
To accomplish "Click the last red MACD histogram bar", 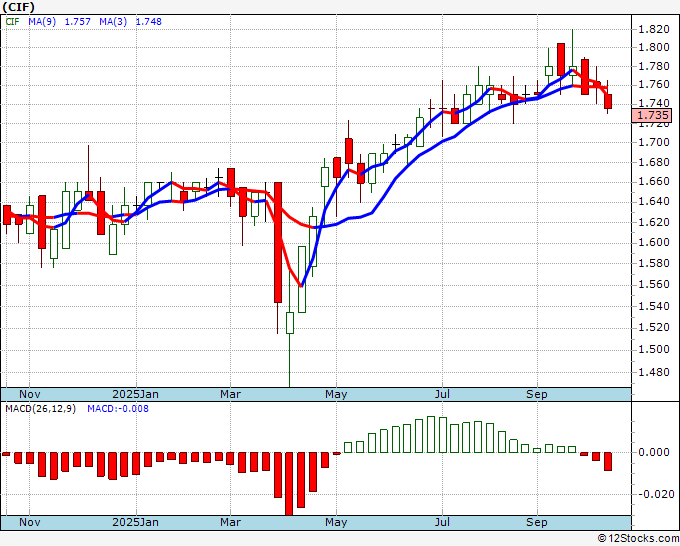I will (608, 461).
